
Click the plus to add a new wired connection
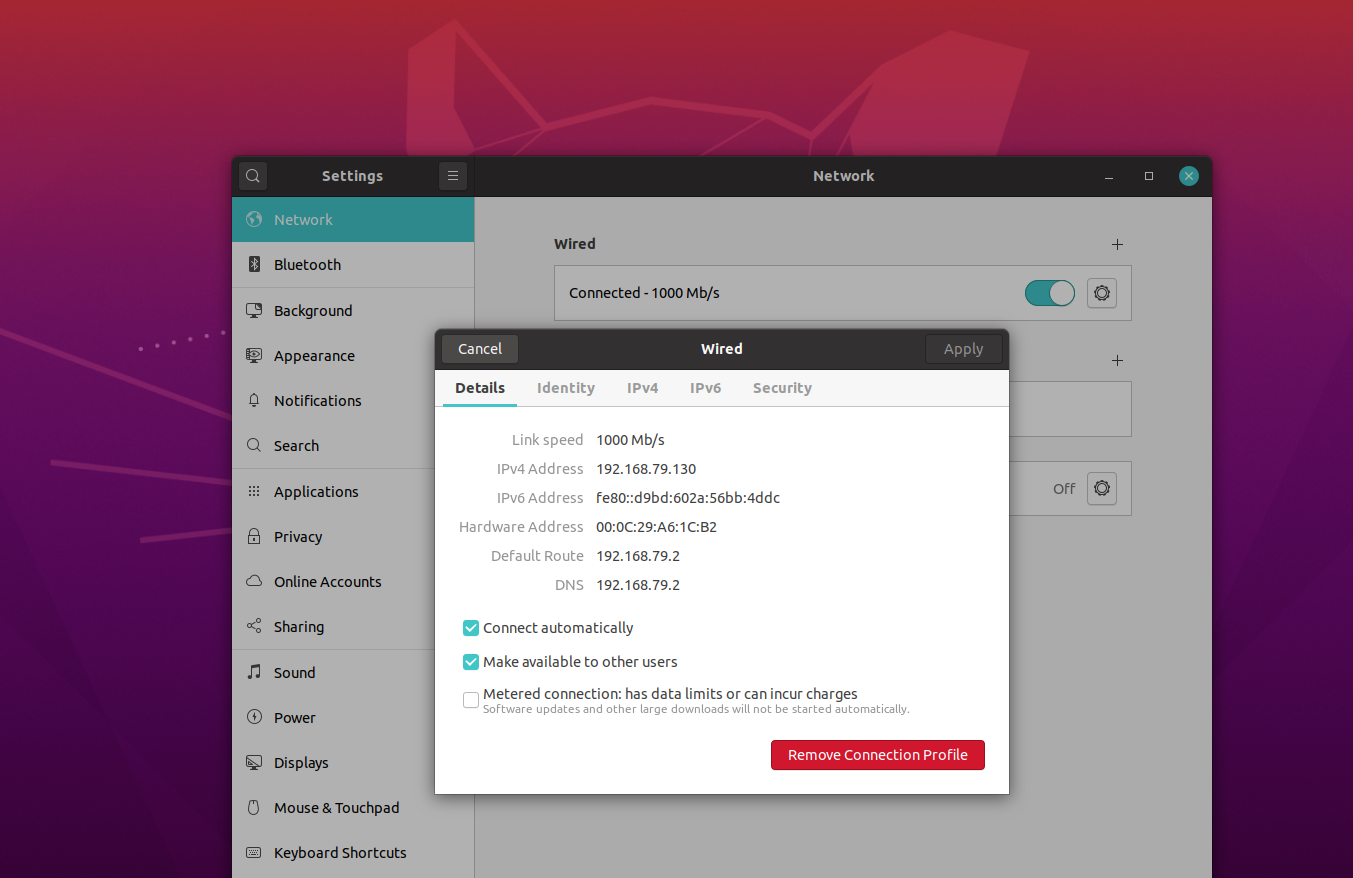click(x=1116, y=243)
